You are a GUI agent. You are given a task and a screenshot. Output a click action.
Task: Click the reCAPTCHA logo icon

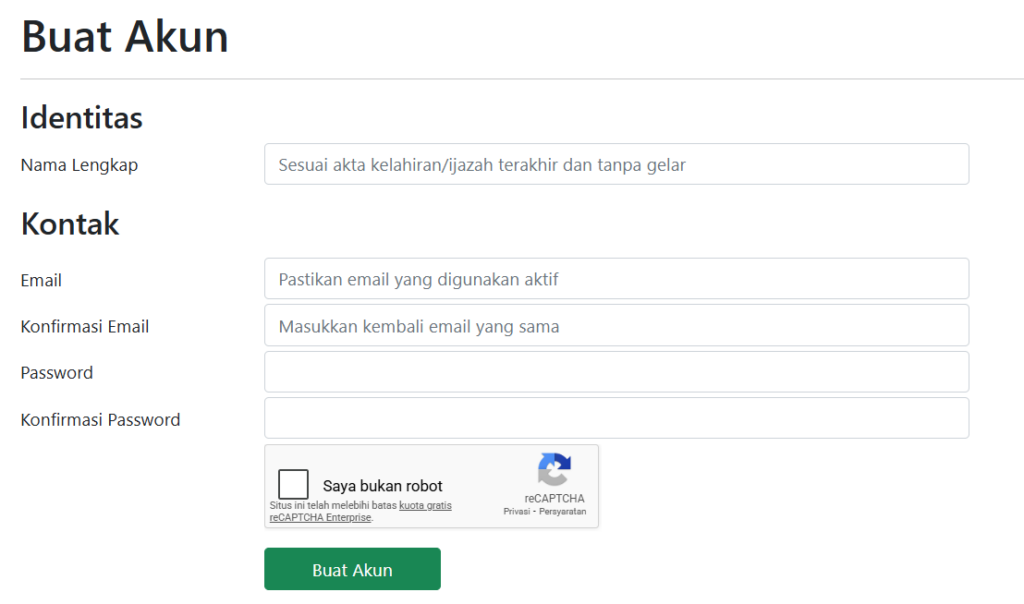click(x=554, y=469)
